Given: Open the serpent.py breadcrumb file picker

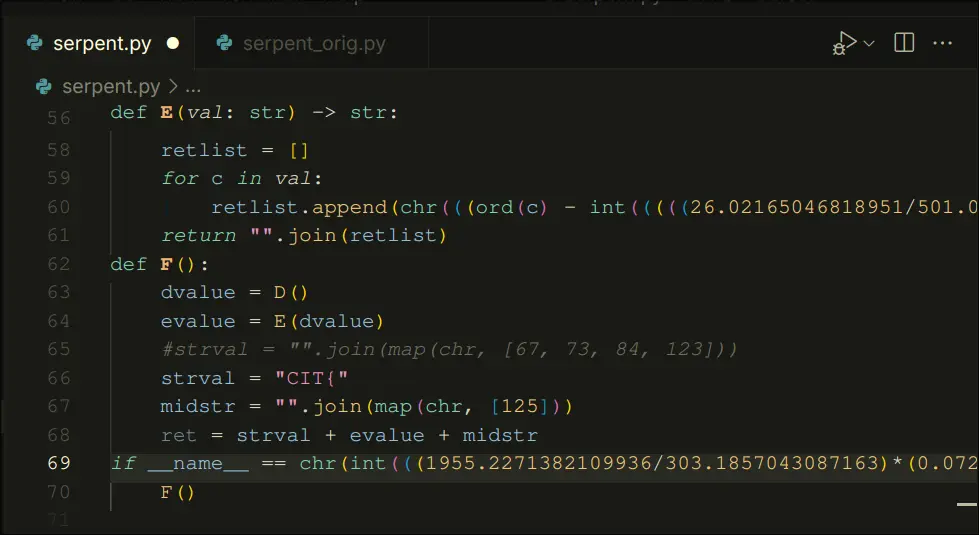Looking at the screenshot, I should pos(108,86).
